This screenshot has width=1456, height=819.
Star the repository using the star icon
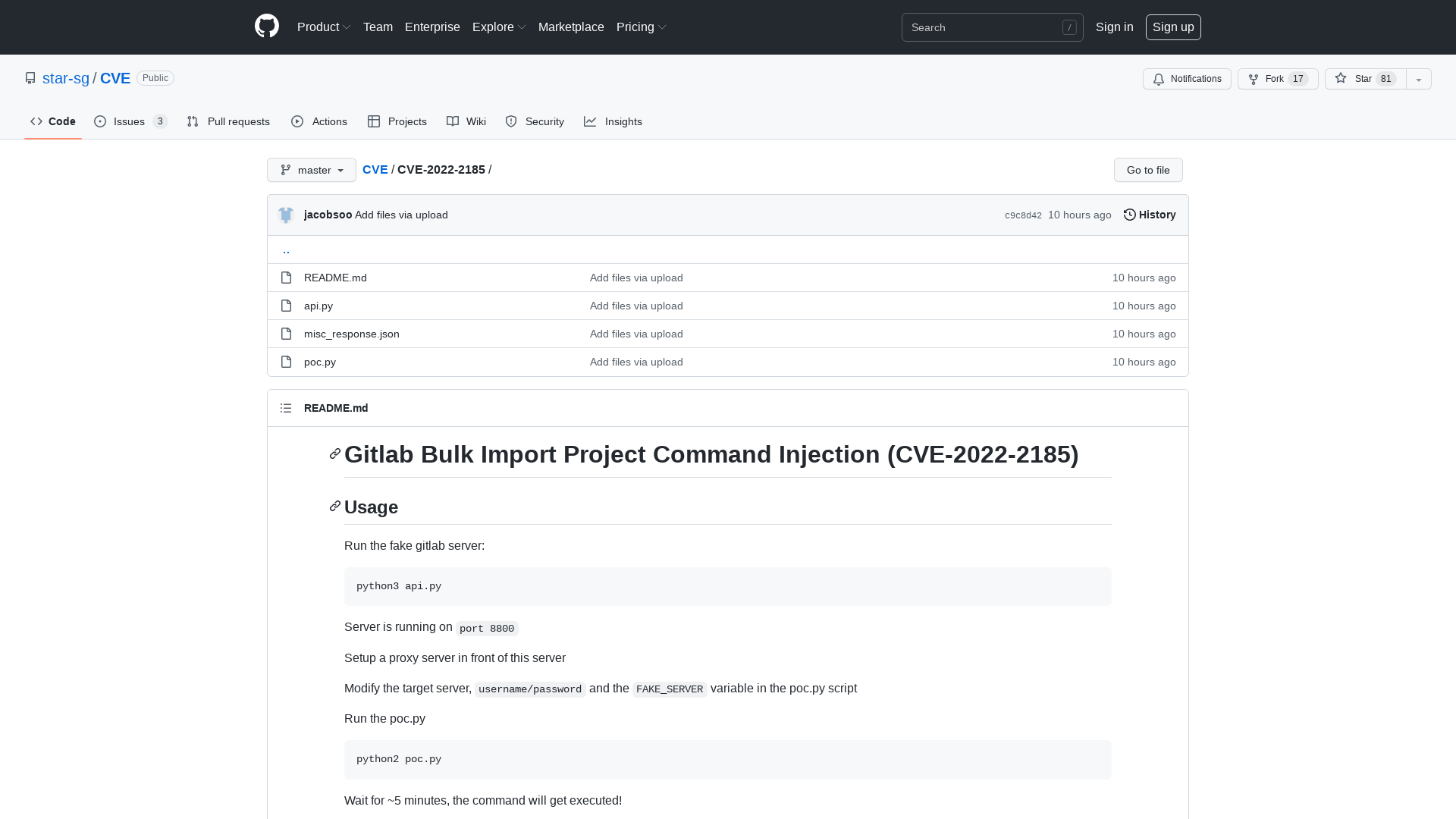pyautogui.click(x=1340, y=79)
